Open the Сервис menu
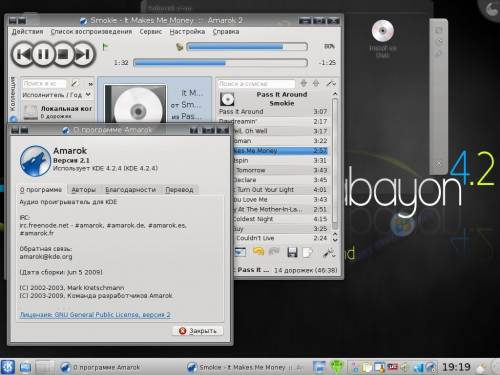This screenshot has height=375, width=500. [151, 32]
